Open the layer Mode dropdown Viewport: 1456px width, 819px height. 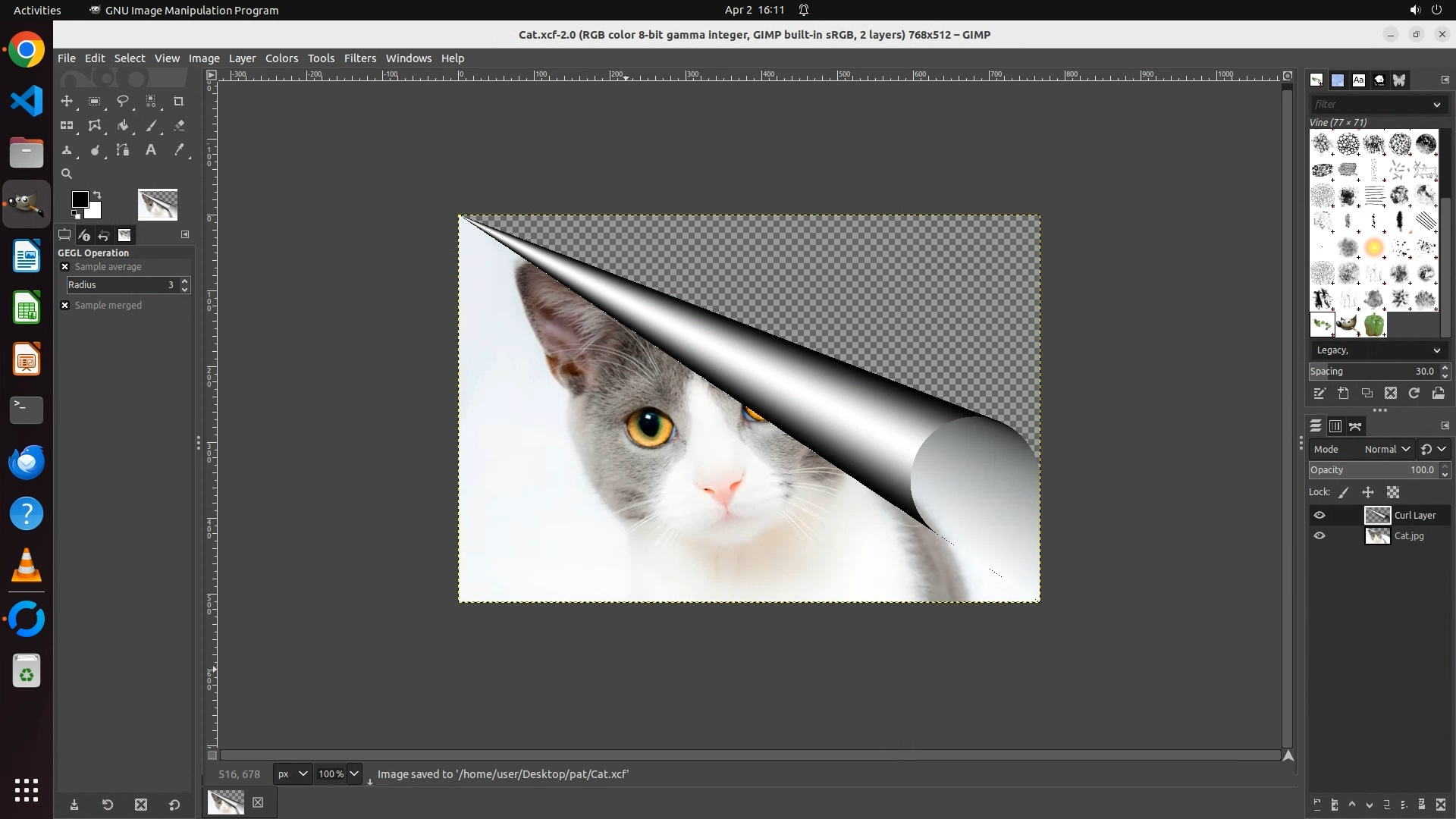pos(1387,449)
